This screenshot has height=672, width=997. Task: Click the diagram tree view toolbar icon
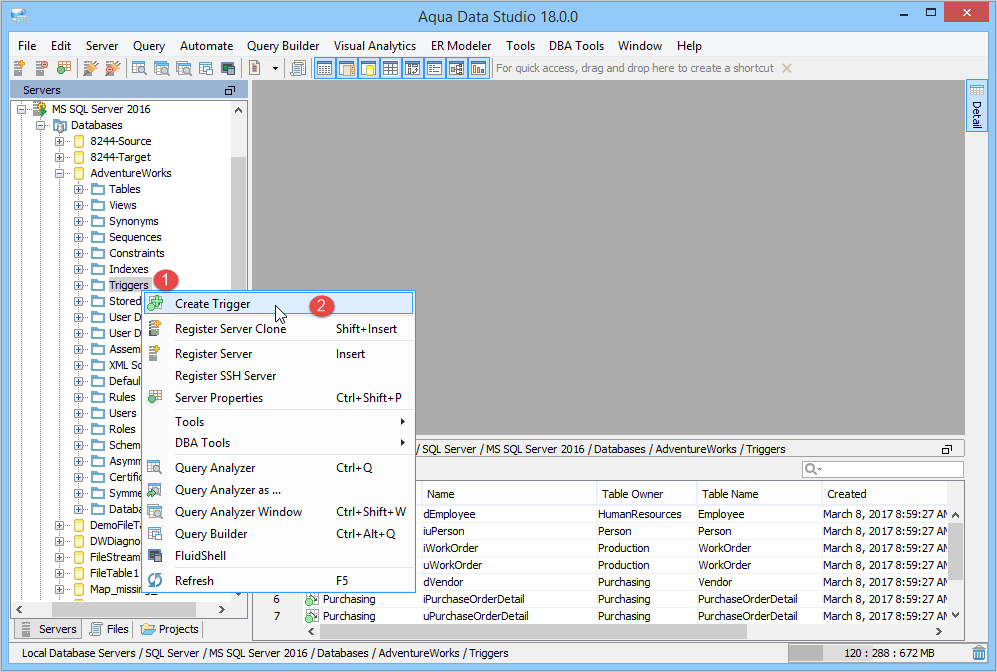457,68
